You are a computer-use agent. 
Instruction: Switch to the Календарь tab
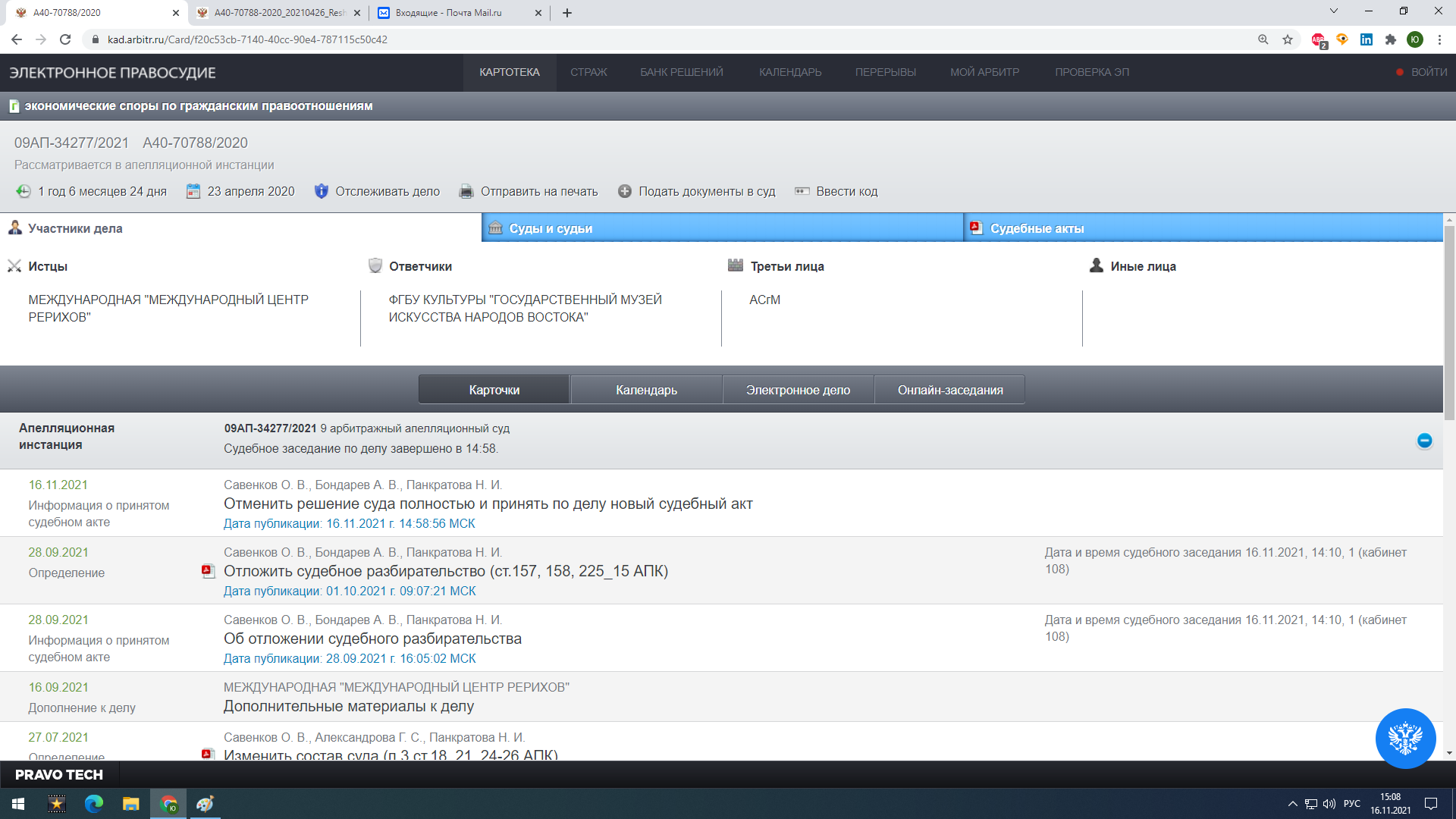click(x=646, y=390)
